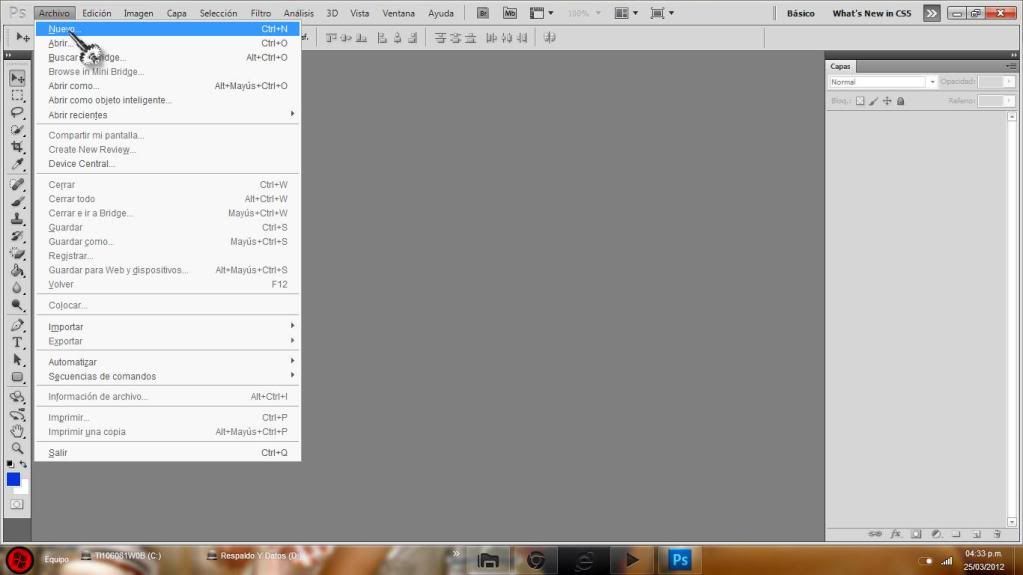This screenshot has height=575, width=1023.
Task: Select the Eraser tool
Action: coord(17,253)
